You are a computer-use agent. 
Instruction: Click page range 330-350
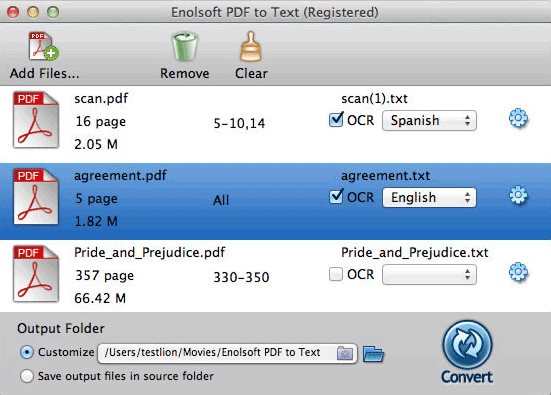tap(241, 277)
